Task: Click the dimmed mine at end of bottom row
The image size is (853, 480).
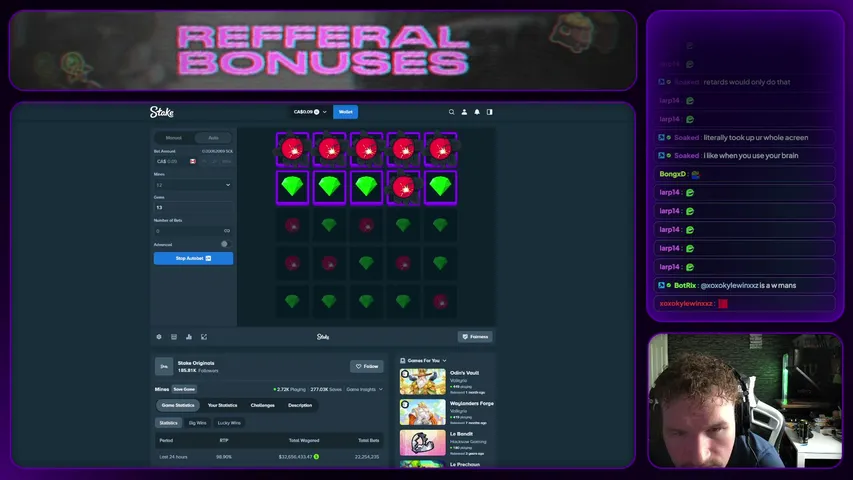Action: coord(440,301)
